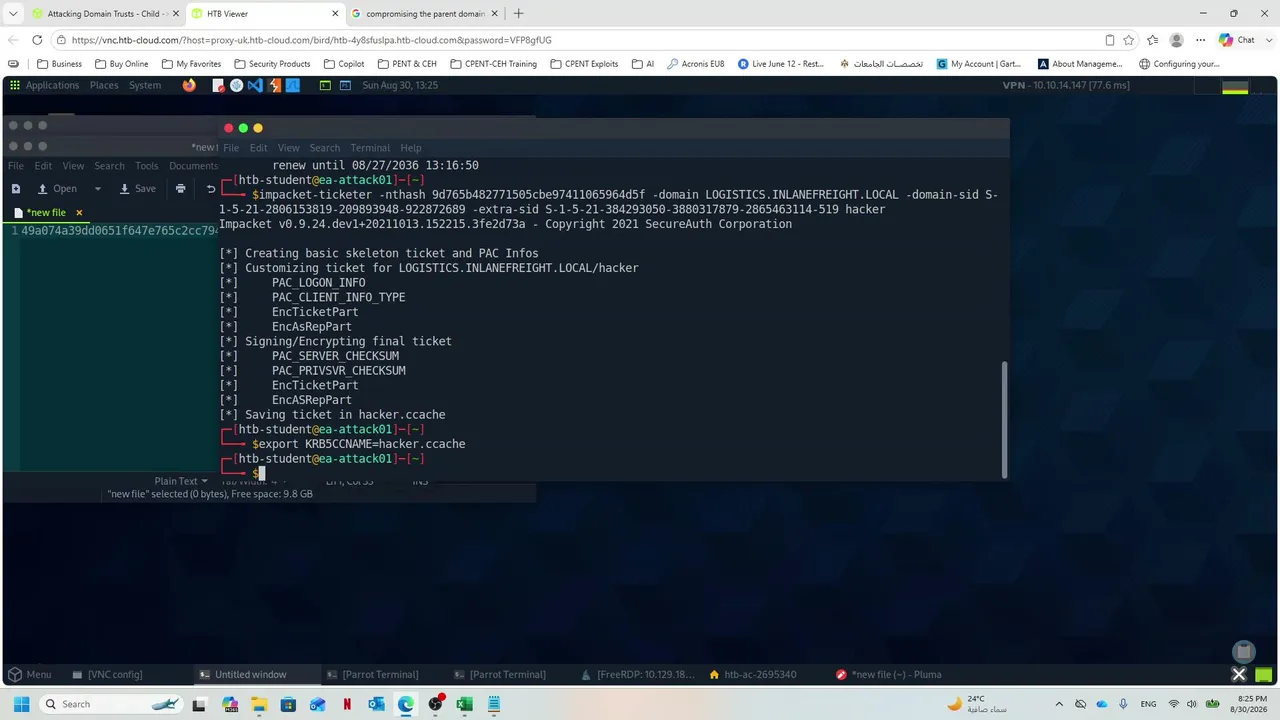Open Pluma Tools menu
Viewport: 1280px width, 720px height.
(146, 166)
